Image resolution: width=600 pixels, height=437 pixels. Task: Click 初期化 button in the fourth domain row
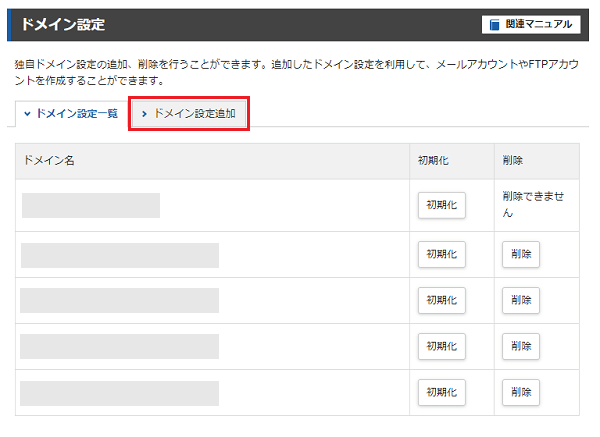pyautogui.click(x=442, y=346)
